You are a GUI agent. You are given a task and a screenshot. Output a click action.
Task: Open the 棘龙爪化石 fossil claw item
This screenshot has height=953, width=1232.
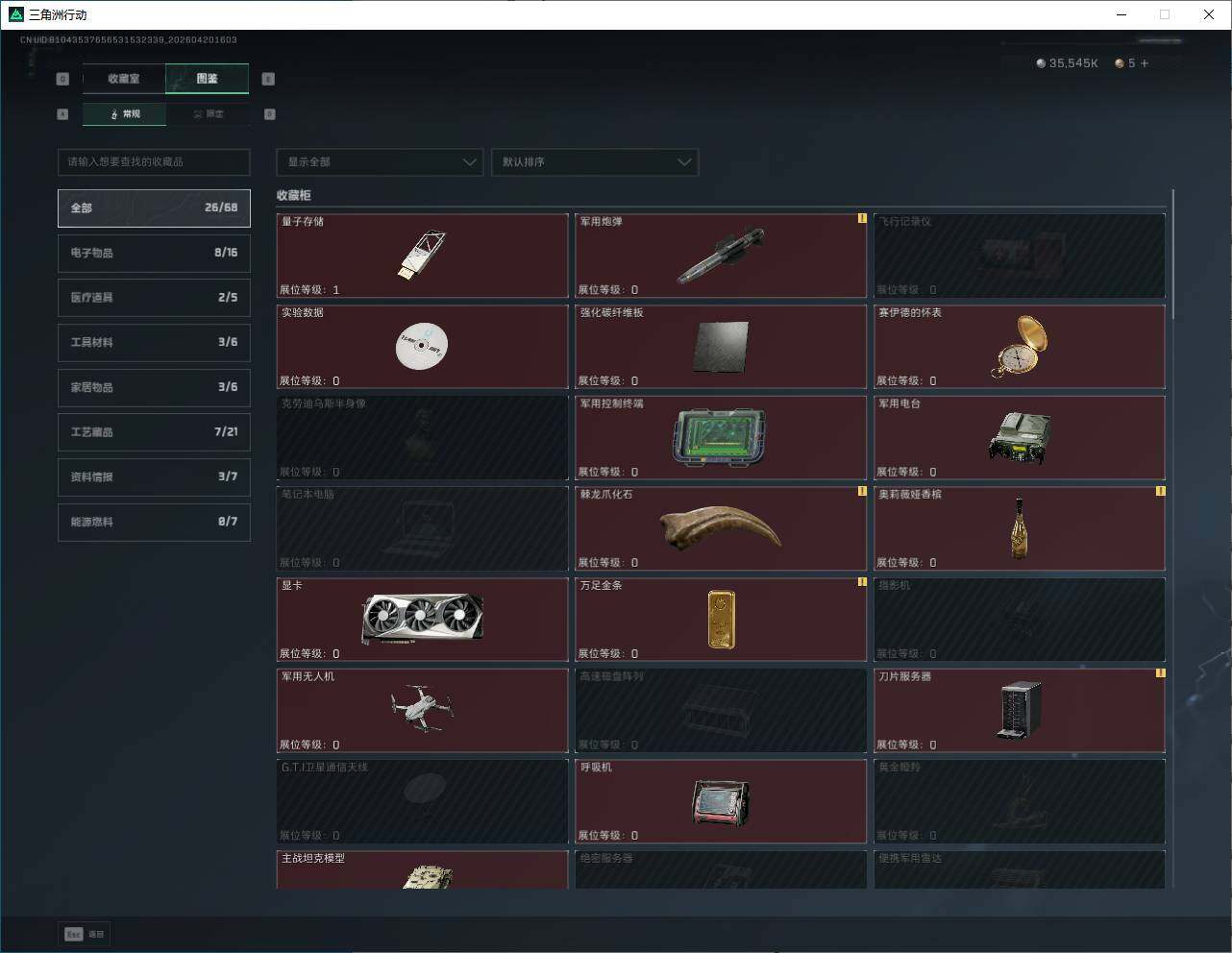[721, 528]
